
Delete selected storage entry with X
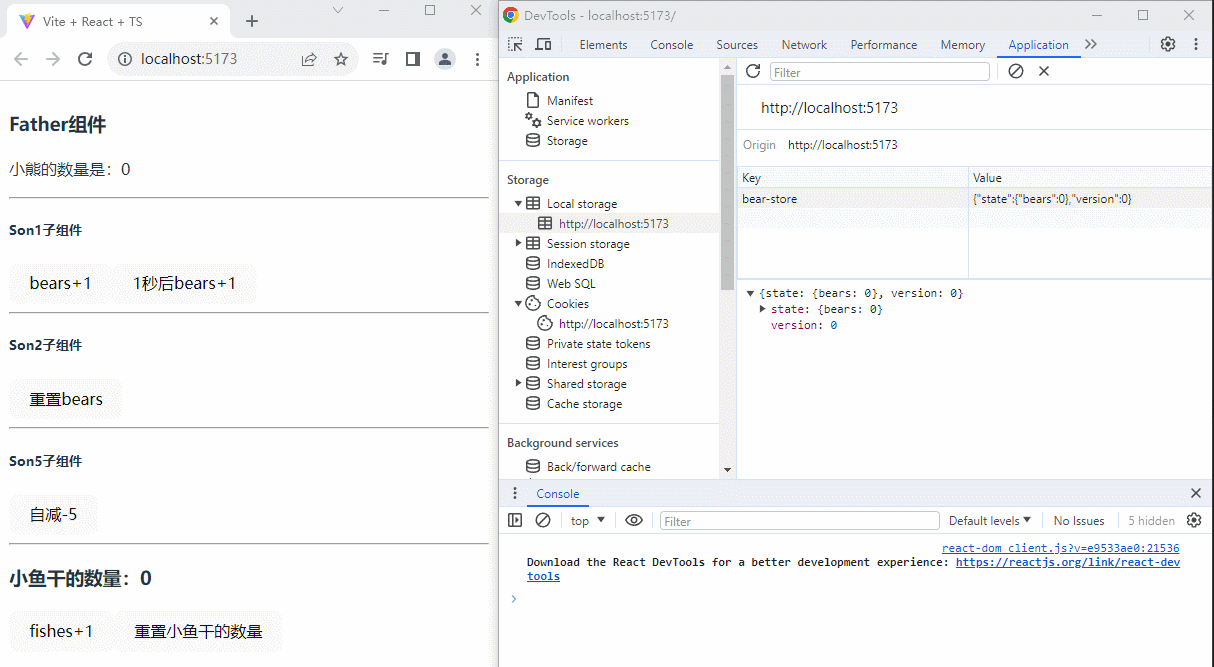pyautogui.click(x=1044, y=72)
